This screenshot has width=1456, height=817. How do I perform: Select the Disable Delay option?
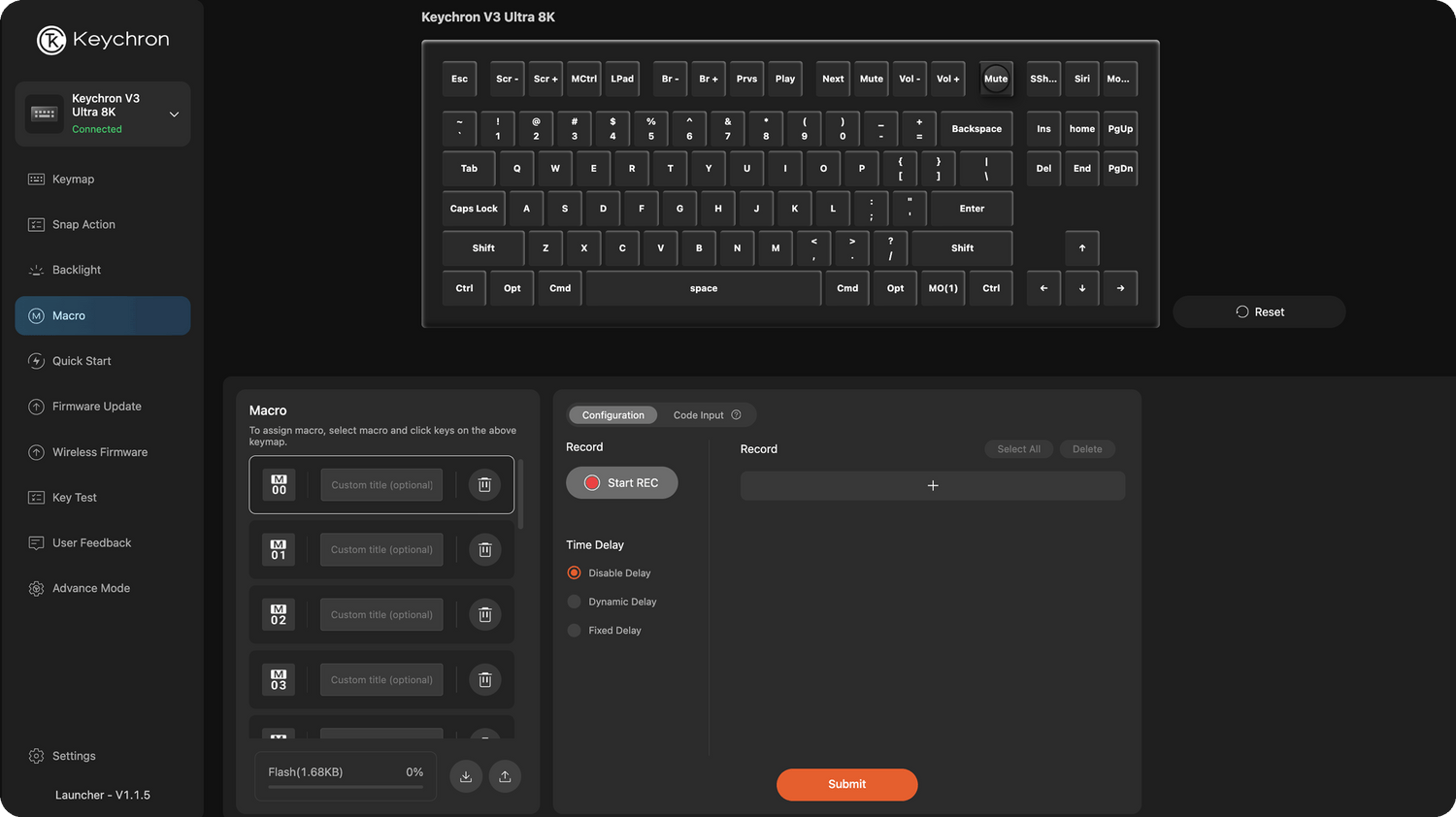point(575,573)
